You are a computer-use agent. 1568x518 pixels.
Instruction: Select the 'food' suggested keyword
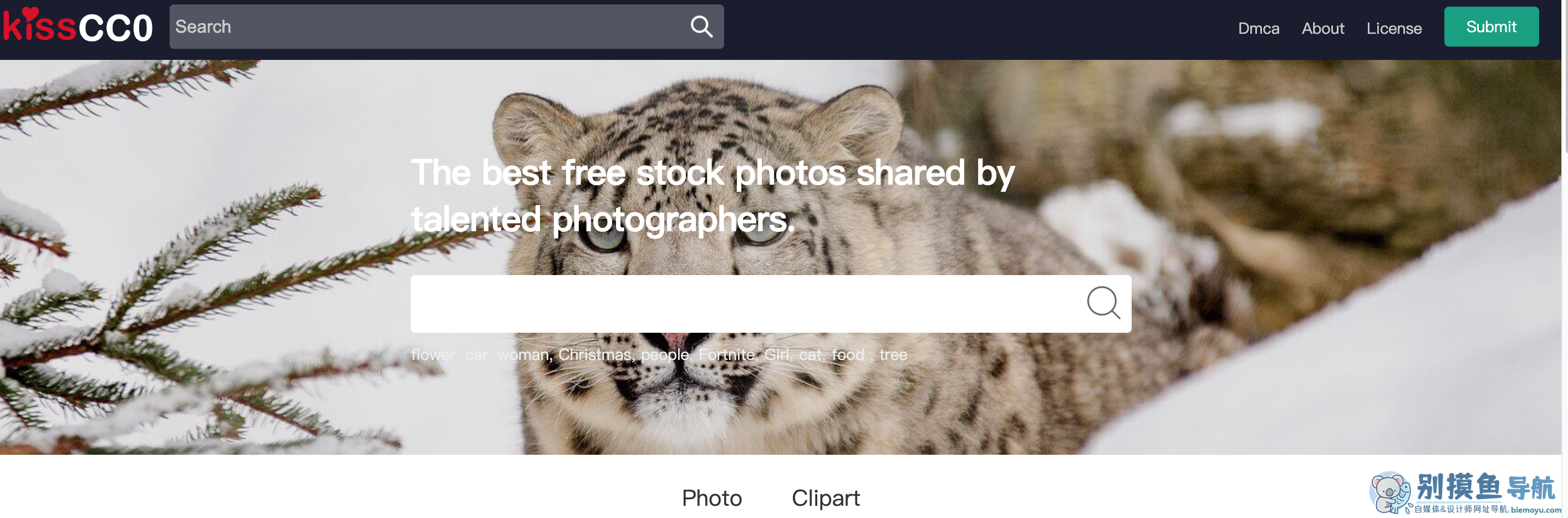pyautogui.click(x=847, y=354)
